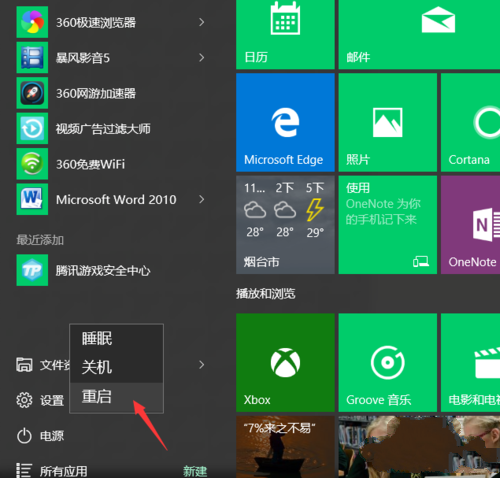Screen dimensions: 500x478
Task: Open the library photo news tile
Action: click(x=419, y=447)
